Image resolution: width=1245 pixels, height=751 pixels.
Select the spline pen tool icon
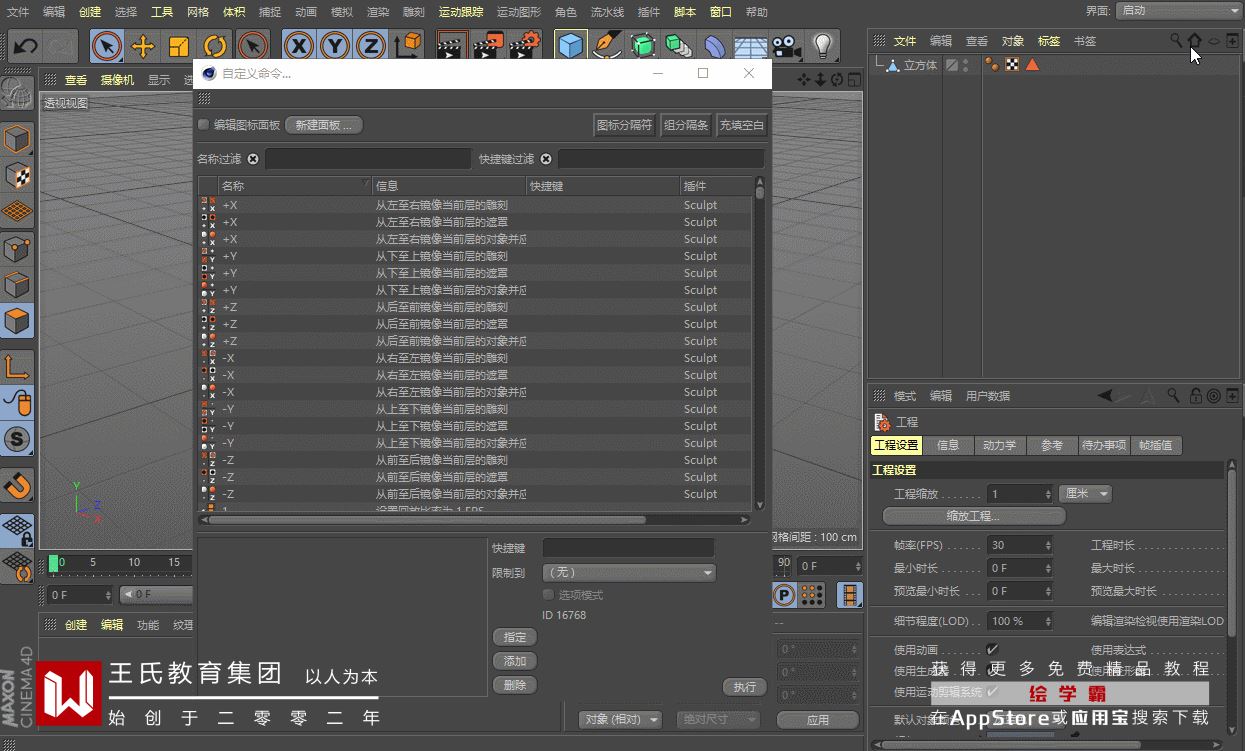pyautogui.click(x=606, y=46)
